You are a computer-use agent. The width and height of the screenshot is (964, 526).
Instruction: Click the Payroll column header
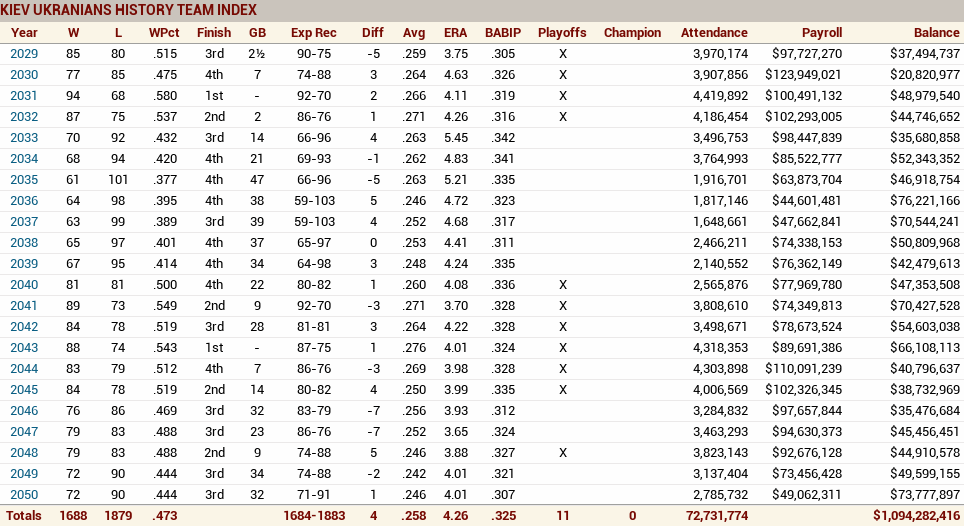(821, 33)
